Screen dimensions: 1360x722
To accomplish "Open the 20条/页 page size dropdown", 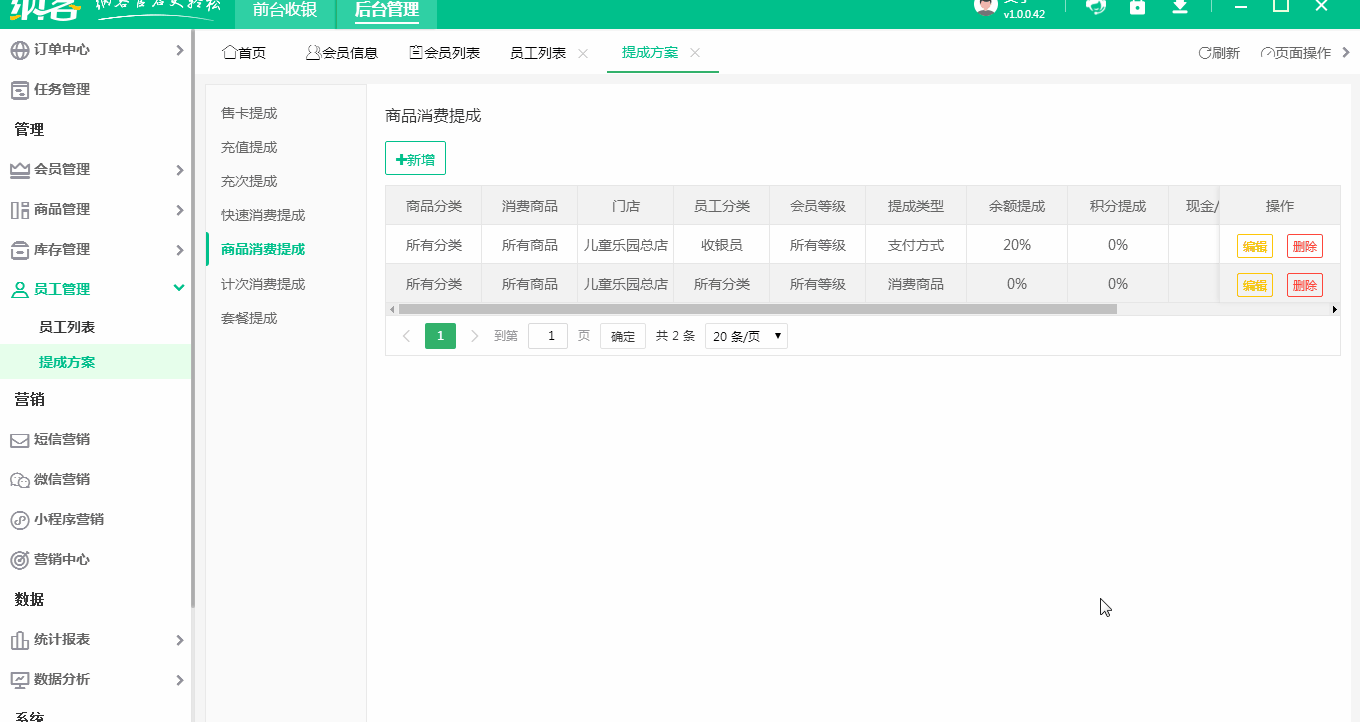I will pos(746,335).
